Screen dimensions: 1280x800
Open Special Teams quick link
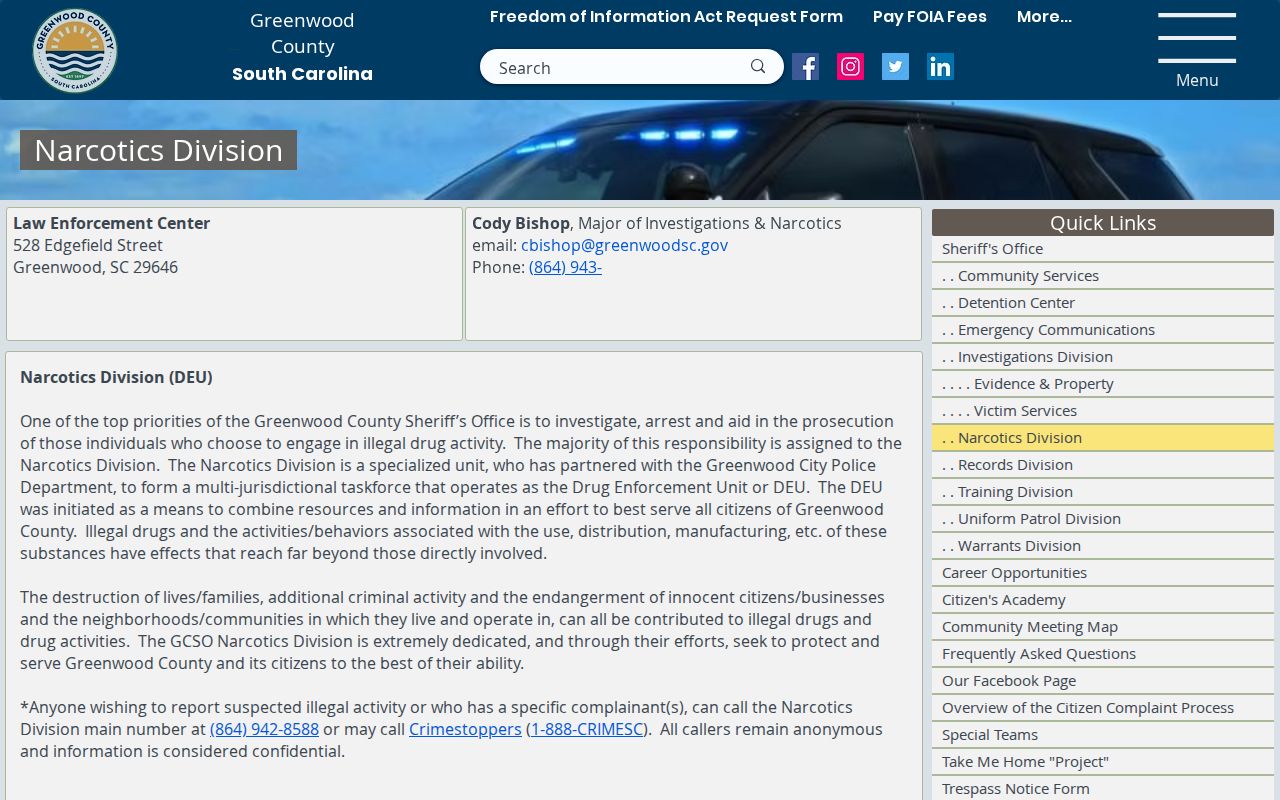(x=1103, y=735)
